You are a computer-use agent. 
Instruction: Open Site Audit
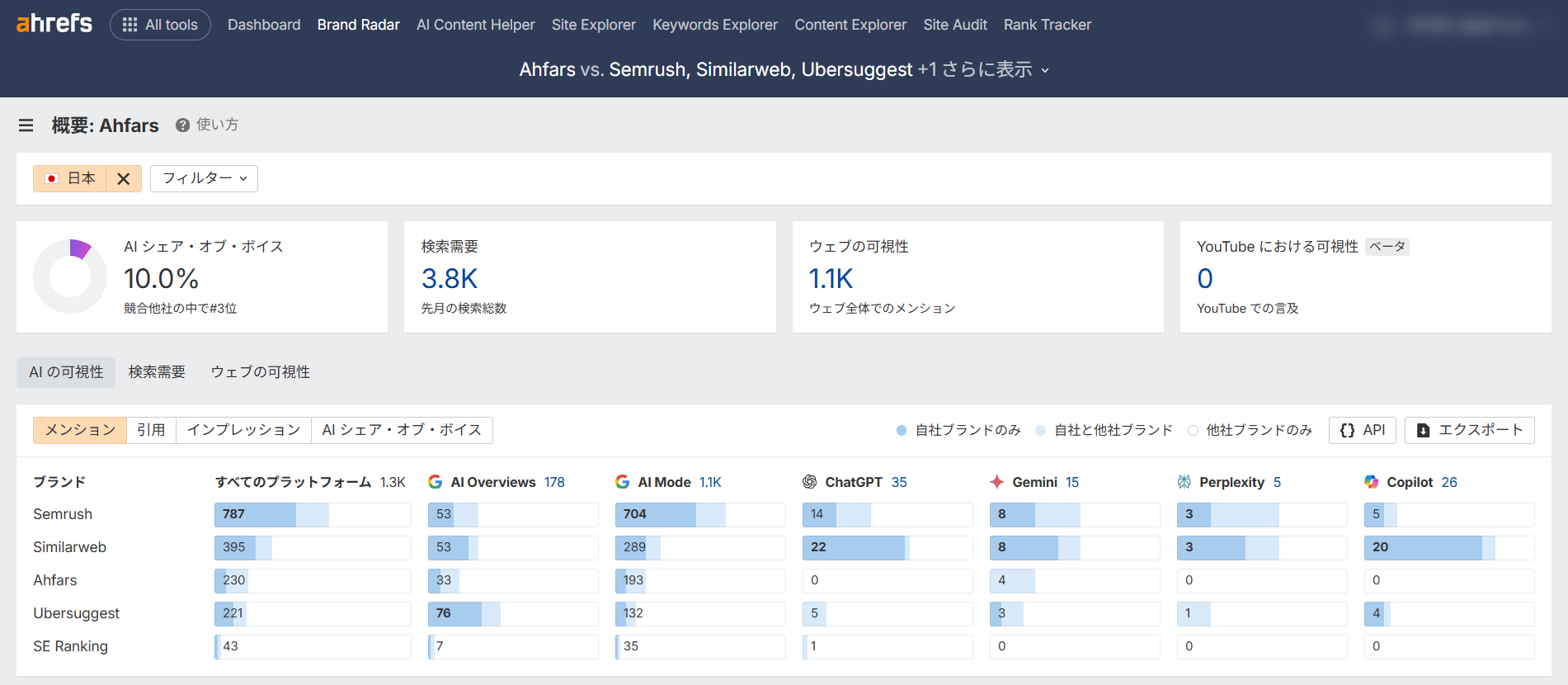coord(955,25)
